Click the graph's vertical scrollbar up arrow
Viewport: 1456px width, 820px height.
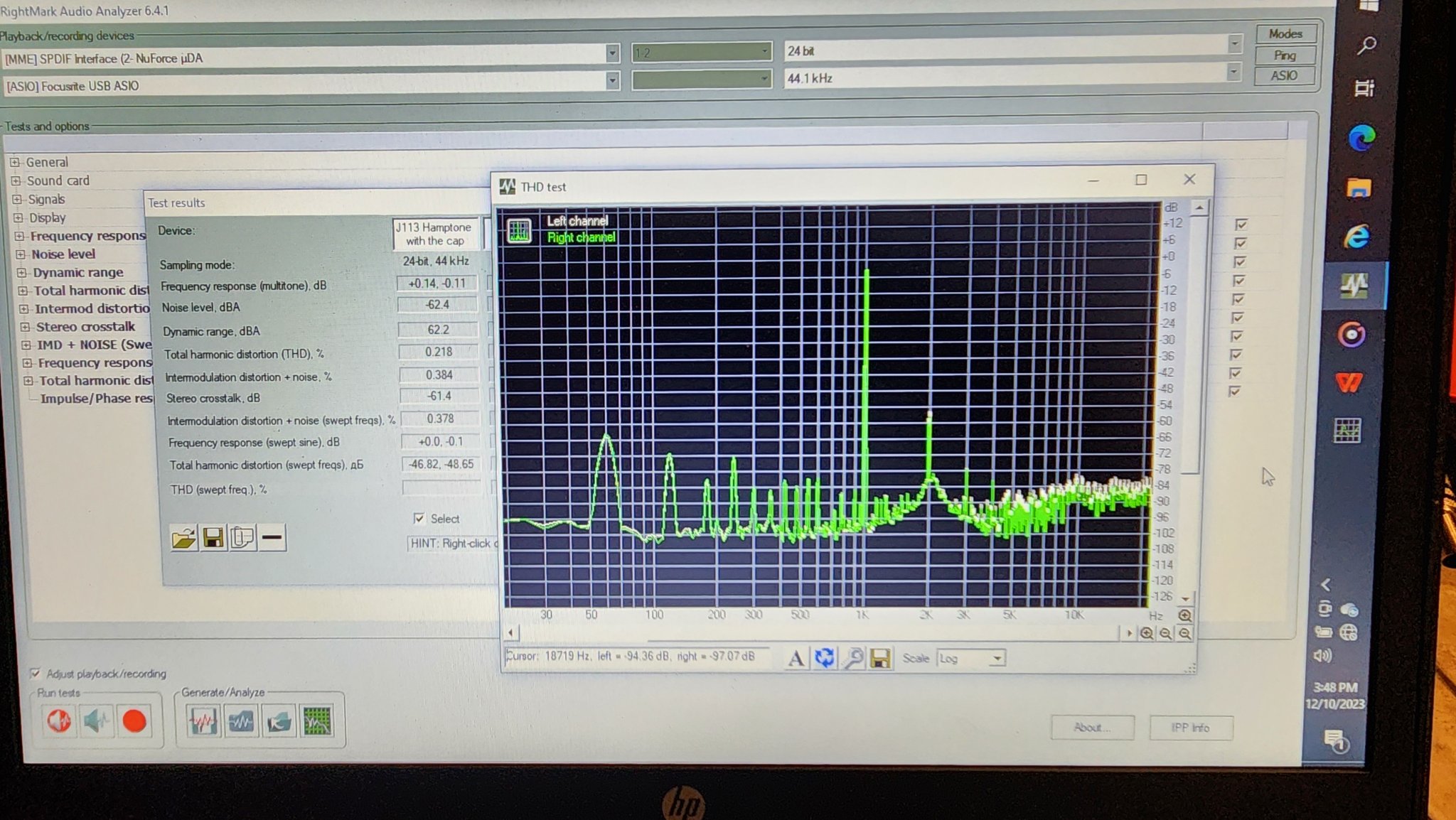click(x=1199, y=207)
